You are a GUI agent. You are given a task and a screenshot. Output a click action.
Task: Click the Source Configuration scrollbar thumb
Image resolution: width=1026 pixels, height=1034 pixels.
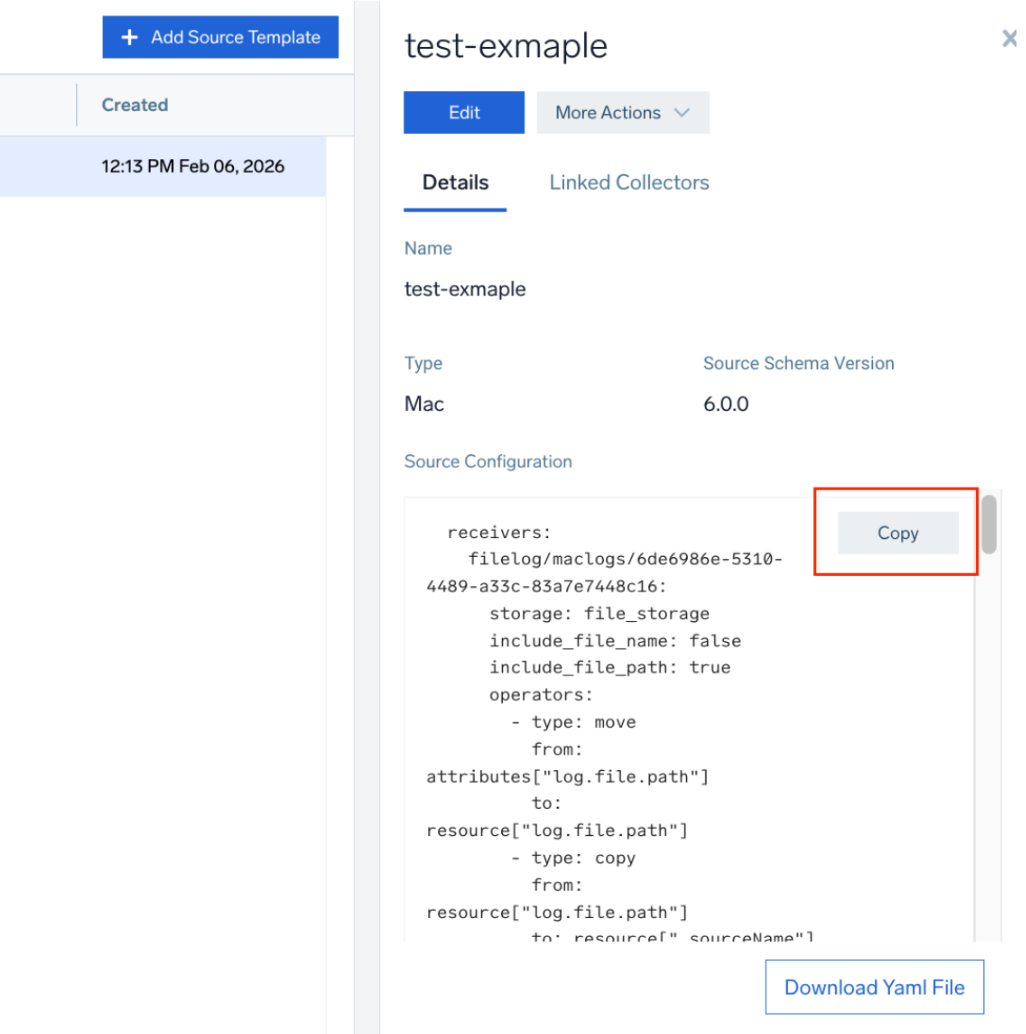[x=988, y=524]
